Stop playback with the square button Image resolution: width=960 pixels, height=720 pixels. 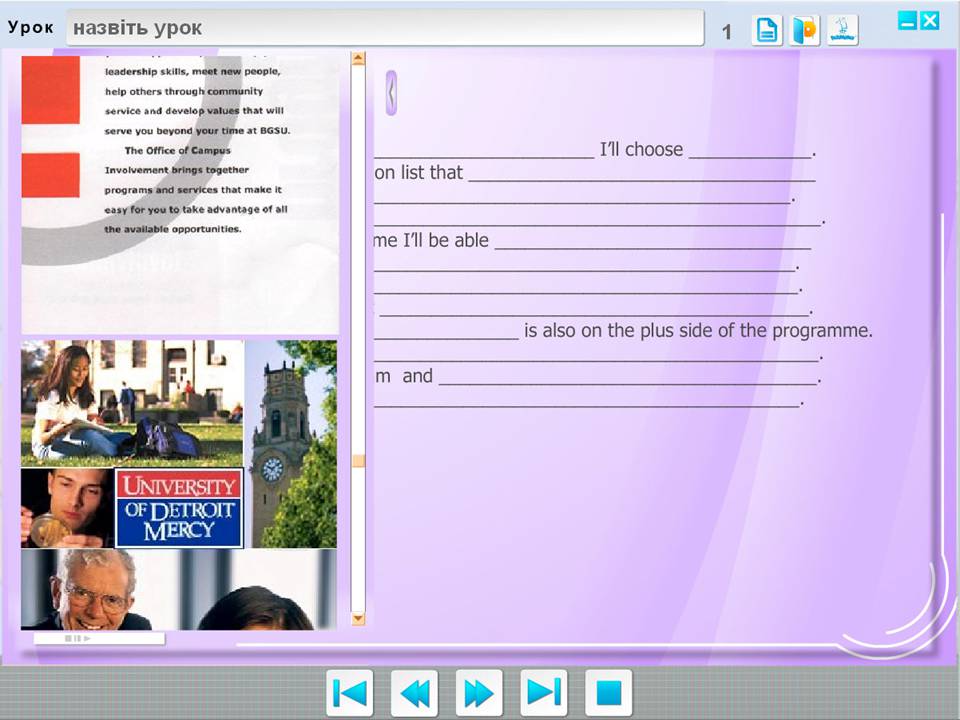pyautogui.click(x=609, y=693)
